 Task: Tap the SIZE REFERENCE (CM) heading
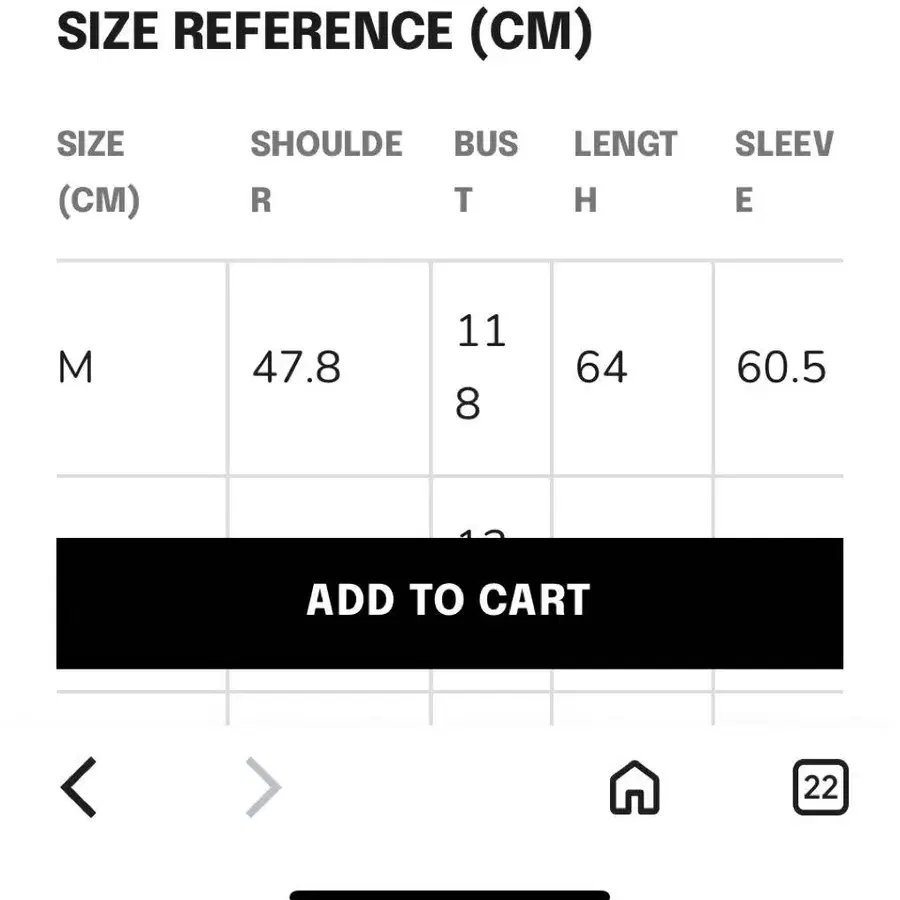(324, 32)
